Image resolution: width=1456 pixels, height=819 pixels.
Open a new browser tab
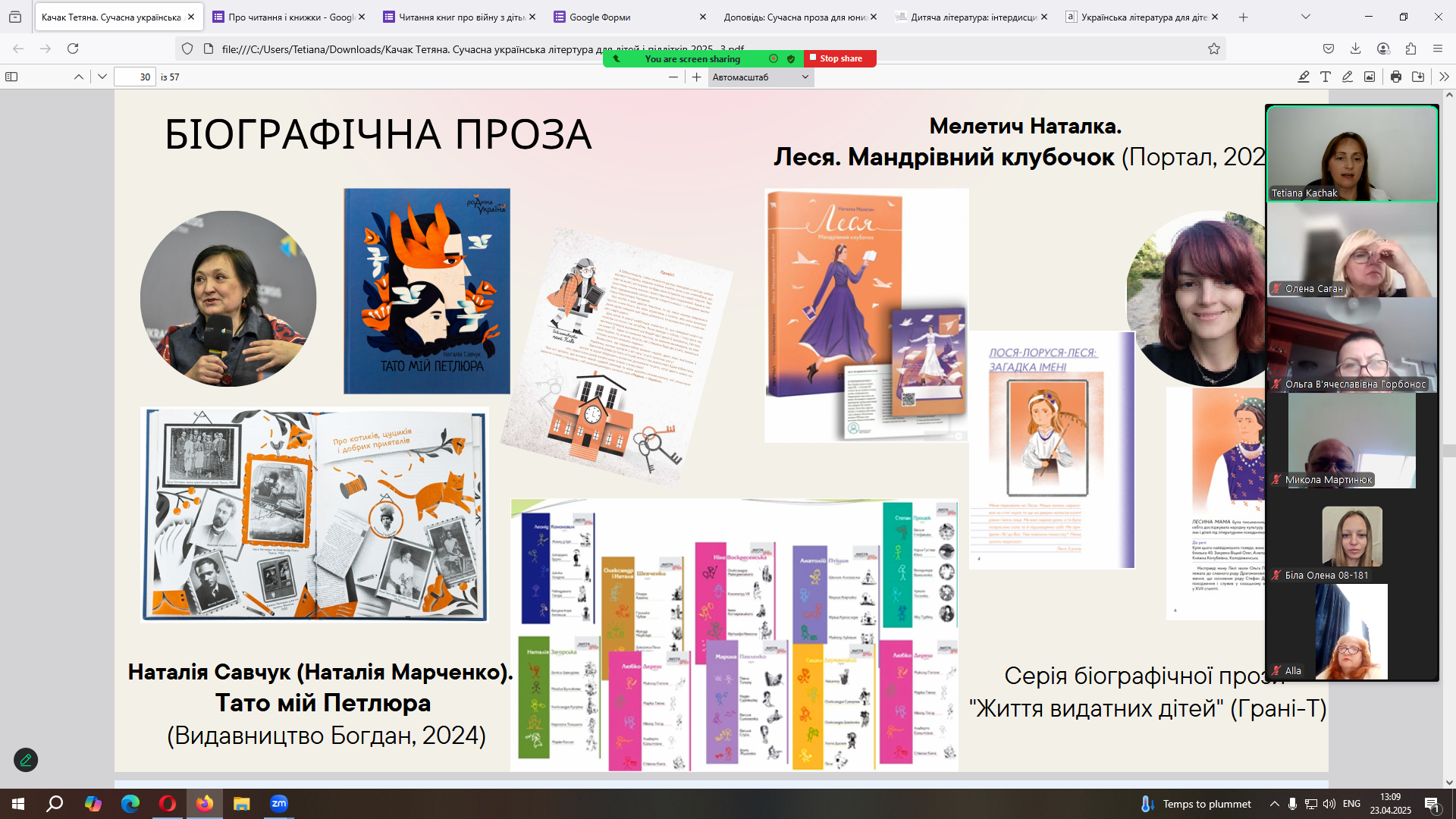1243,17
